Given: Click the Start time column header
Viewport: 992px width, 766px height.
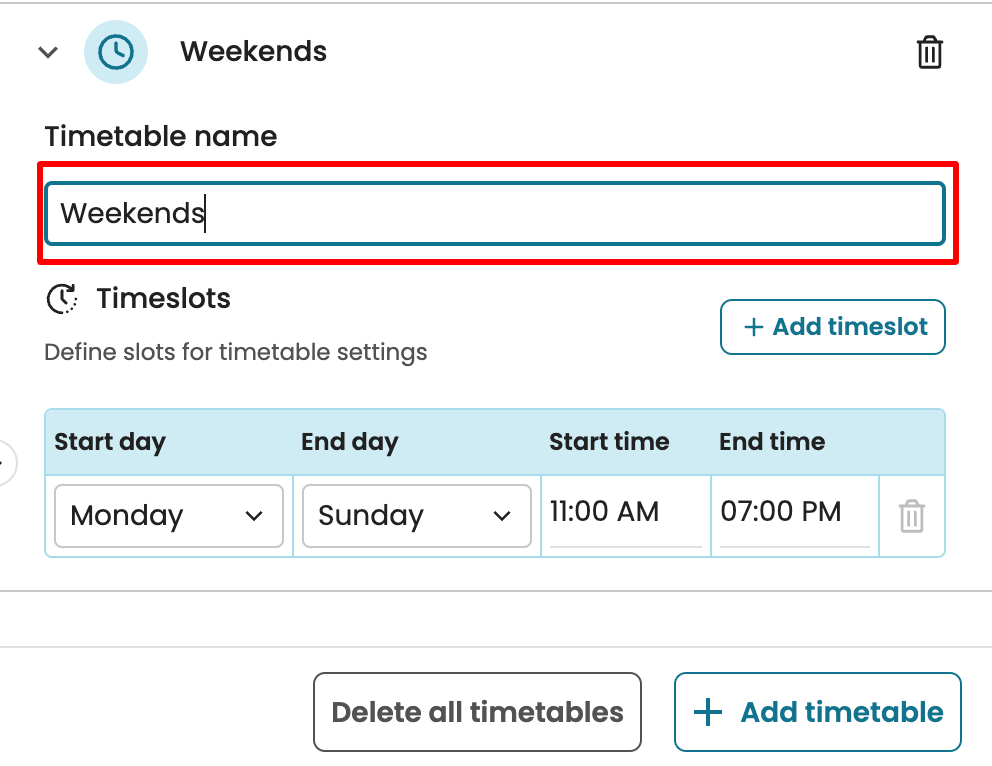Looking at the screenshot, I should (x=609, y=442).
